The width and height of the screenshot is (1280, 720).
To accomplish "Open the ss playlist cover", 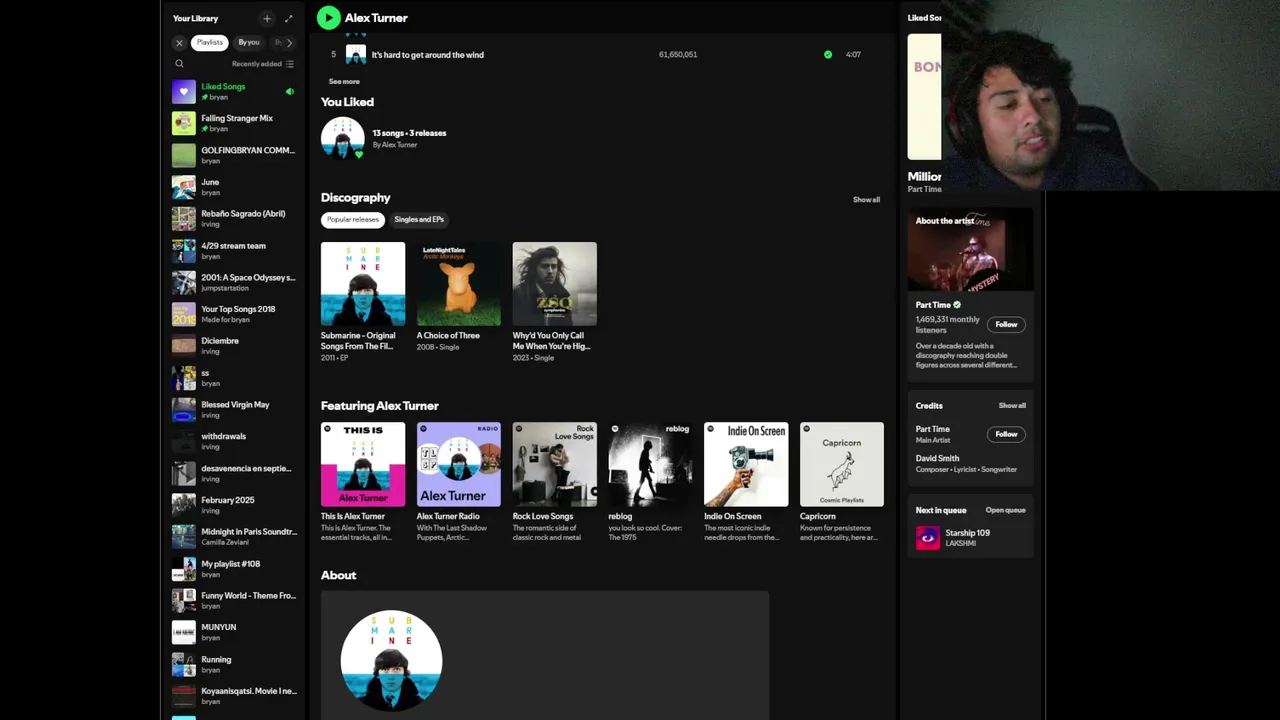I will click(184, 378).
